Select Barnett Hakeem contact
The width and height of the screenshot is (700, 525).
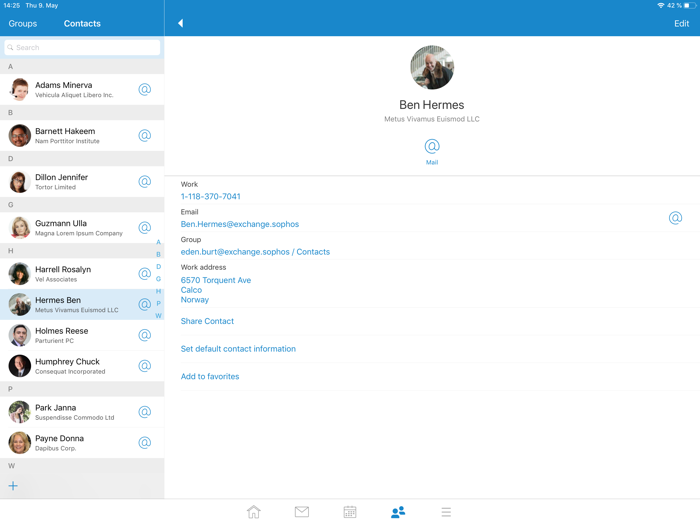82,135
